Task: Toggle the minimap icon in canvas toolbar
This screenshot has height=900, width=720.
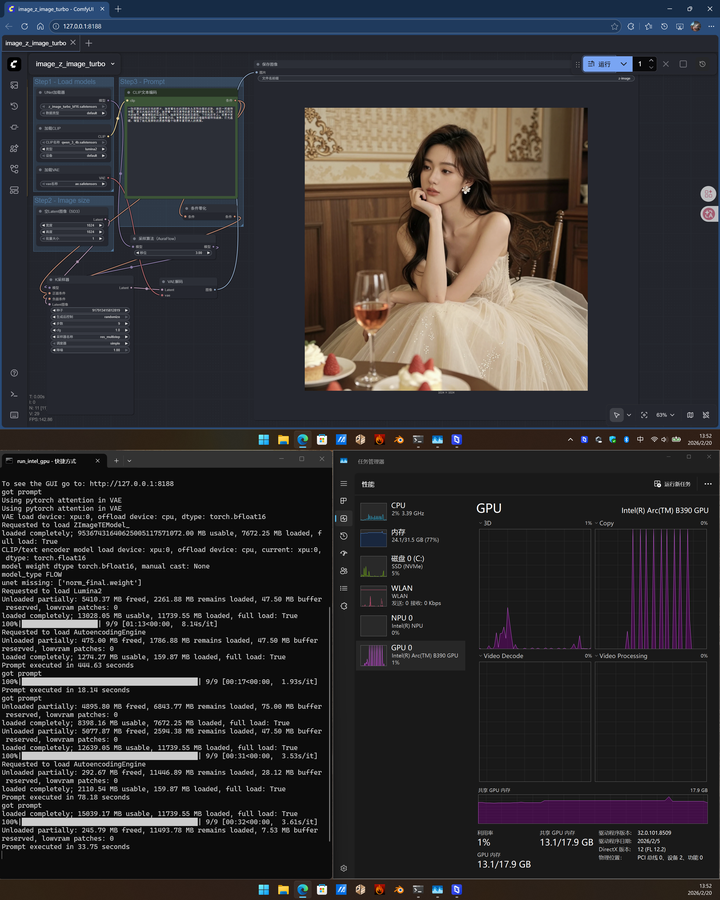Action: point(690,414)
